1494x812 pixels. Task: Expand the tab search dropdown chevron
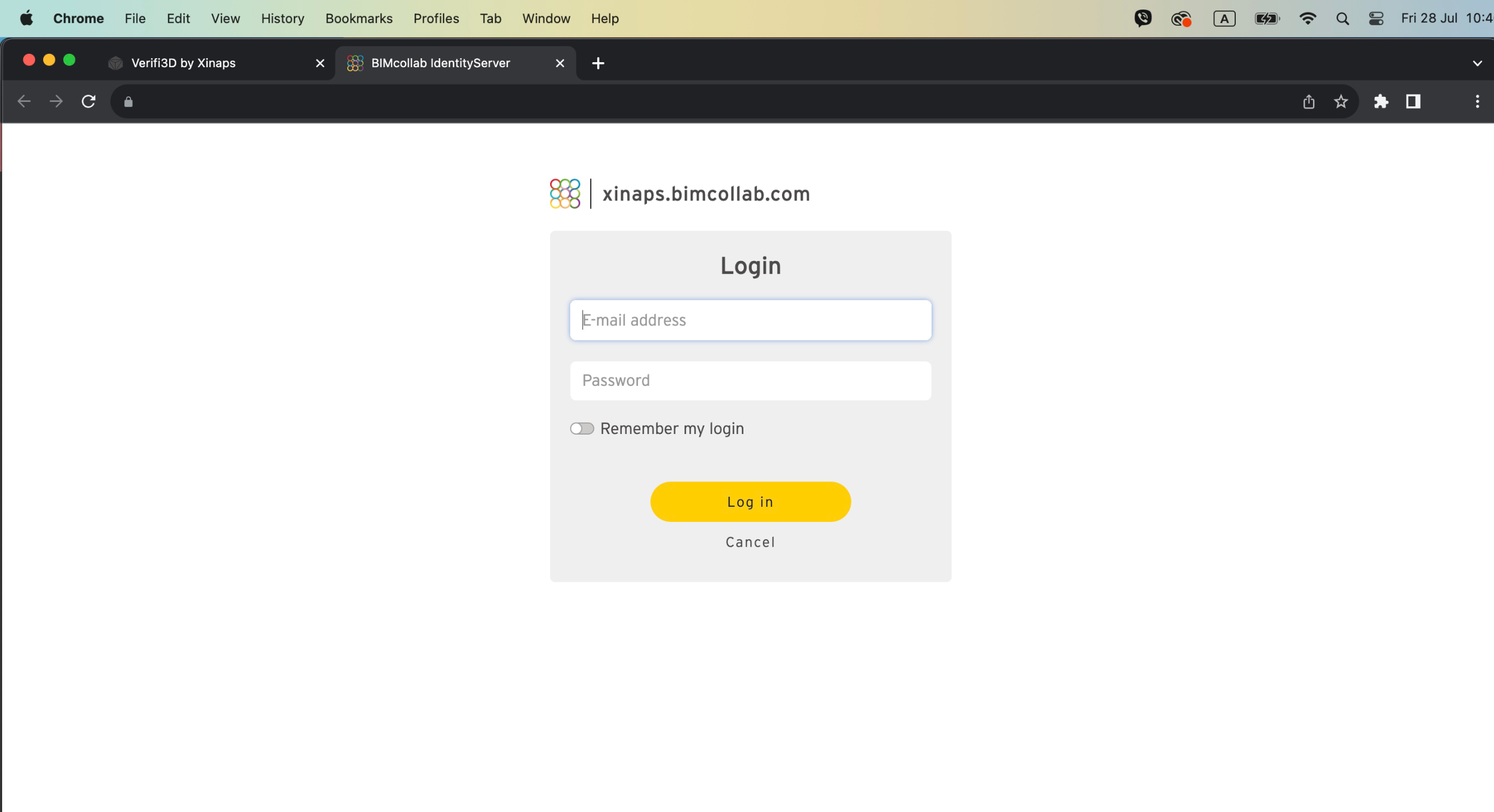pyautogui.click(x=1477, y=63)
